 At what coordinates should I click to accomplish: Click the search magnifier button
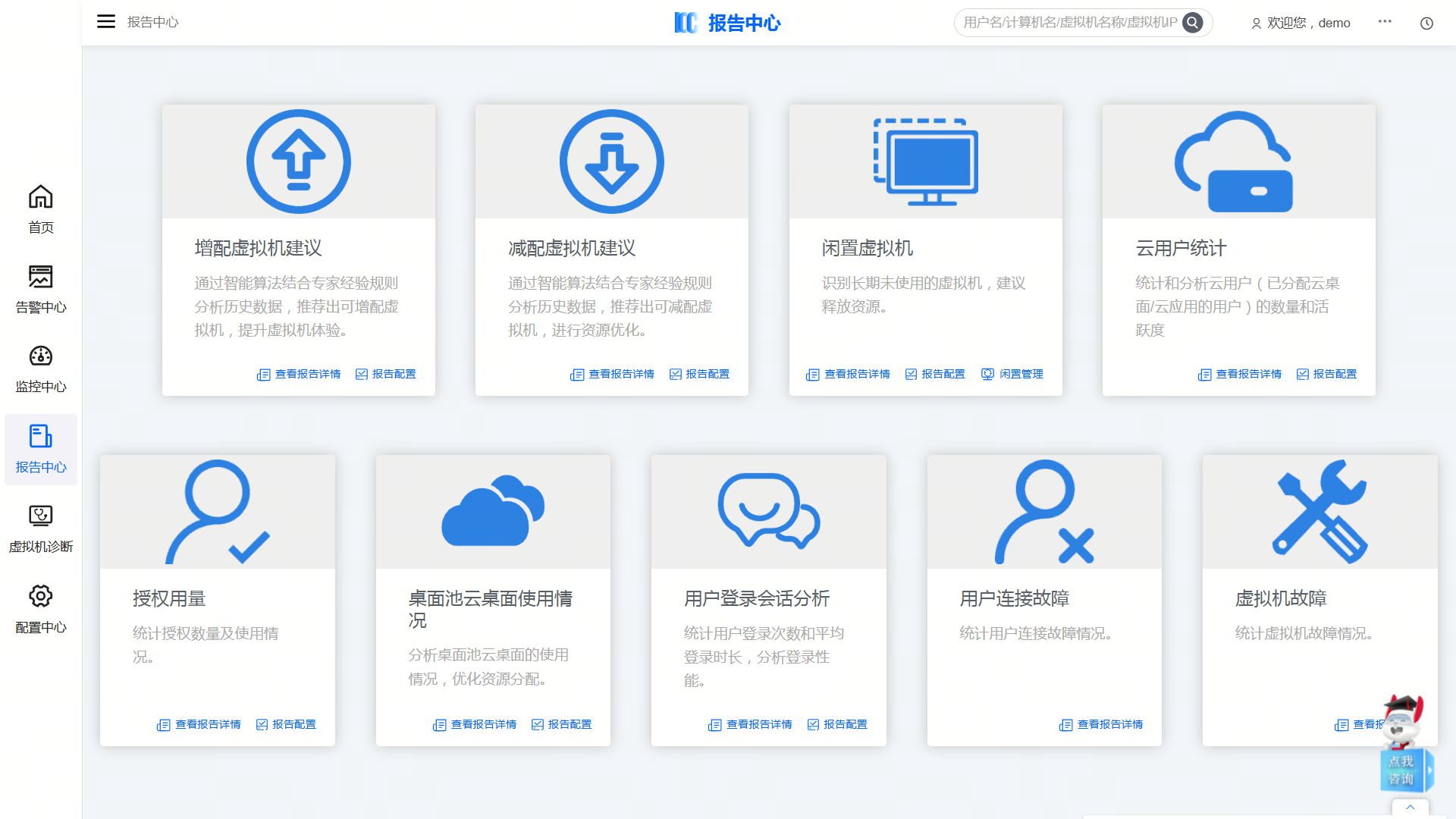click(1193, 23)
